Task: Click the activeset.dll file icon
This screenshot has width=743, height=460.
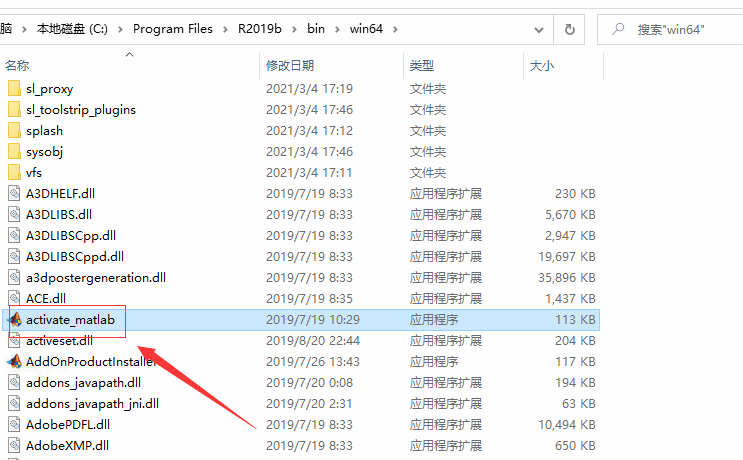Action: click(14, 340)
